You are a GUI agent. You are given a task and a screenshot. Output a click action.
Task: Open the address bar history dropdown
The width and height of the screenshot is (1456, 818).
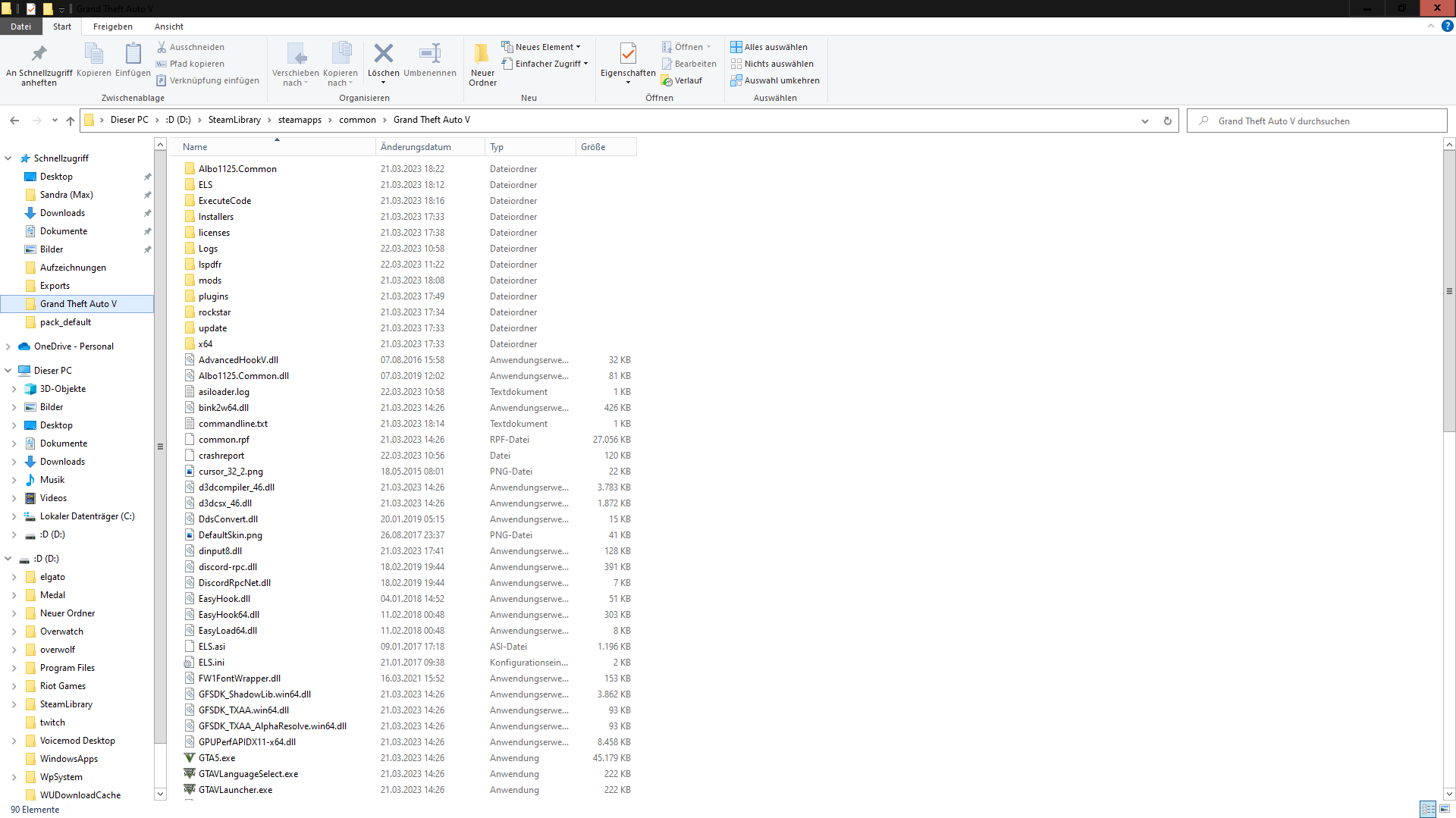1144,121
